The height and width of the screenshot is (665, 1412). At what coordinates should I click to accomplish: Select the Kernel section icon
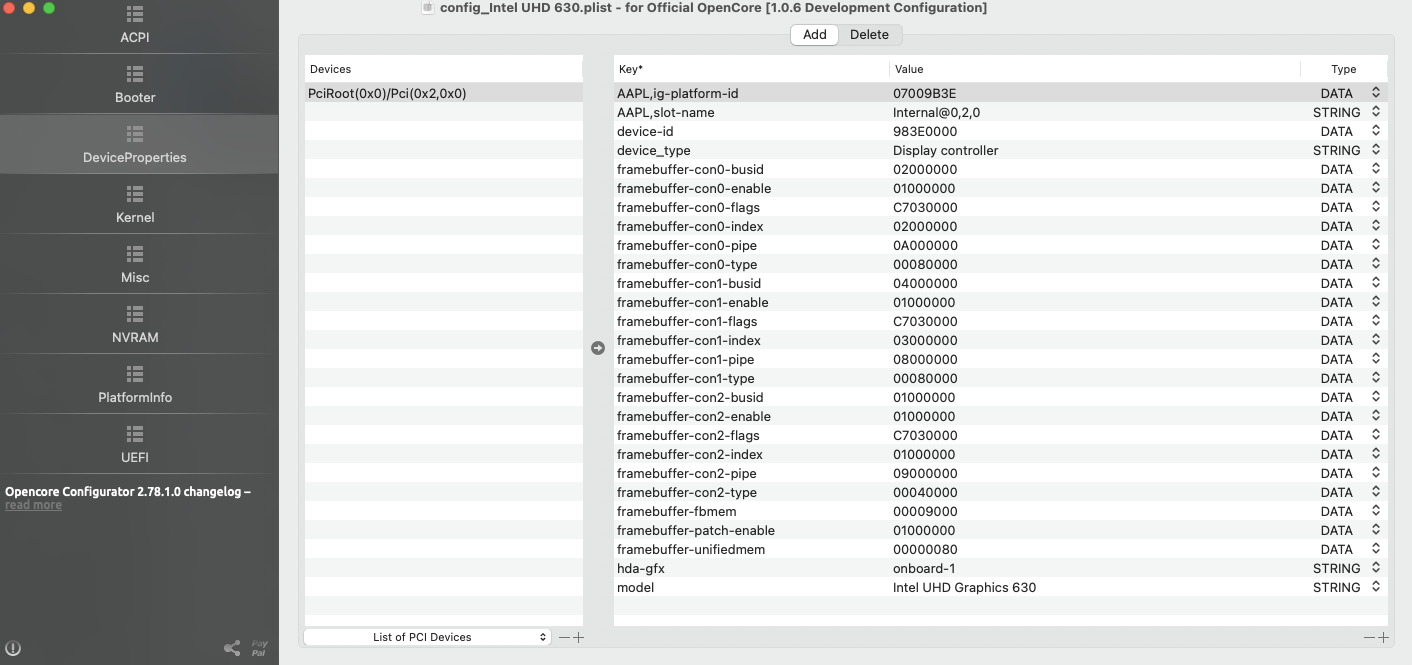tap(135, 194)
